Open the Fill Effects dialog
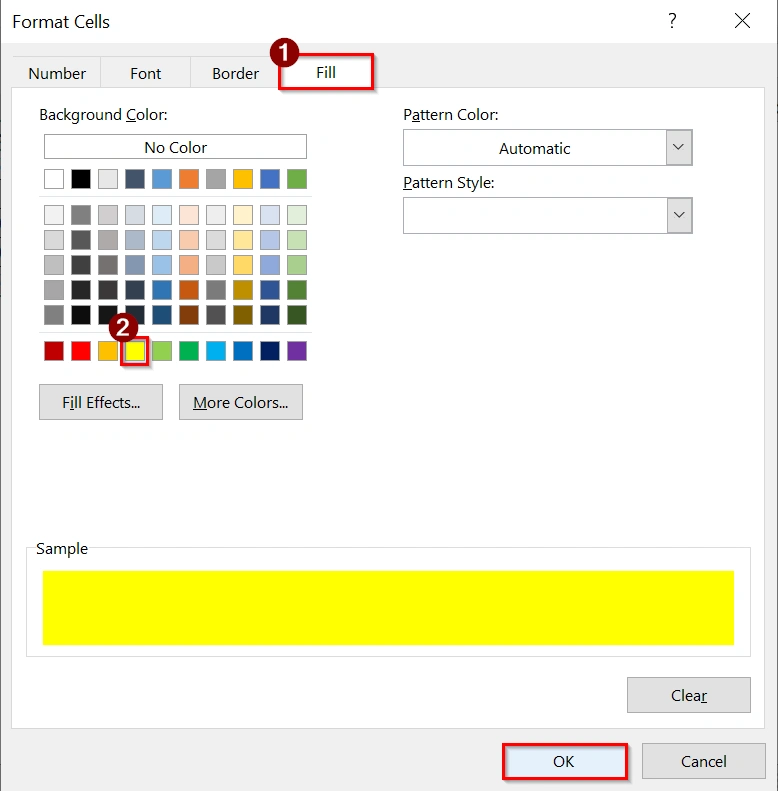 coord(101,402)
